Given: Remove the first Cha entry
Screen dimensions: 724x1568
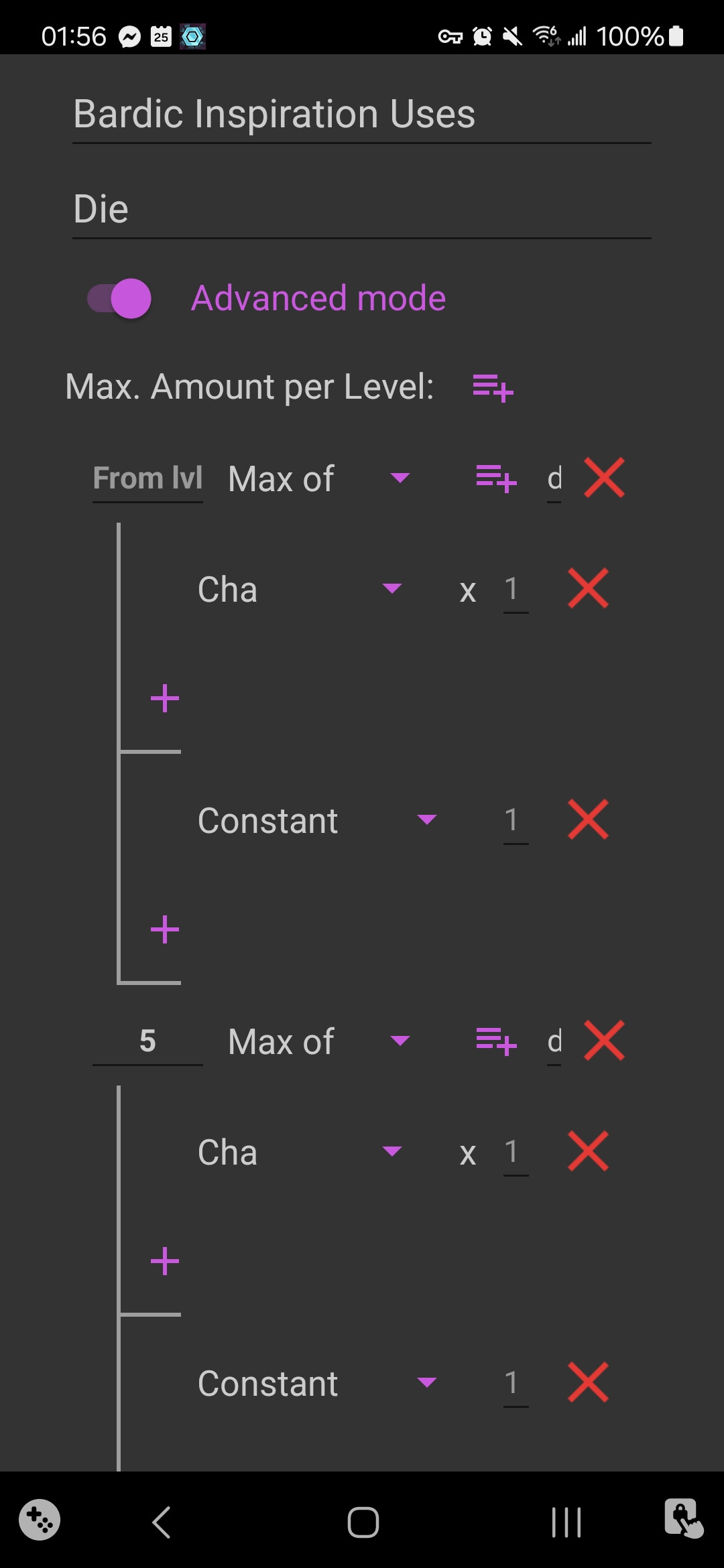Looking at the screenshot, I should (588, 589).
